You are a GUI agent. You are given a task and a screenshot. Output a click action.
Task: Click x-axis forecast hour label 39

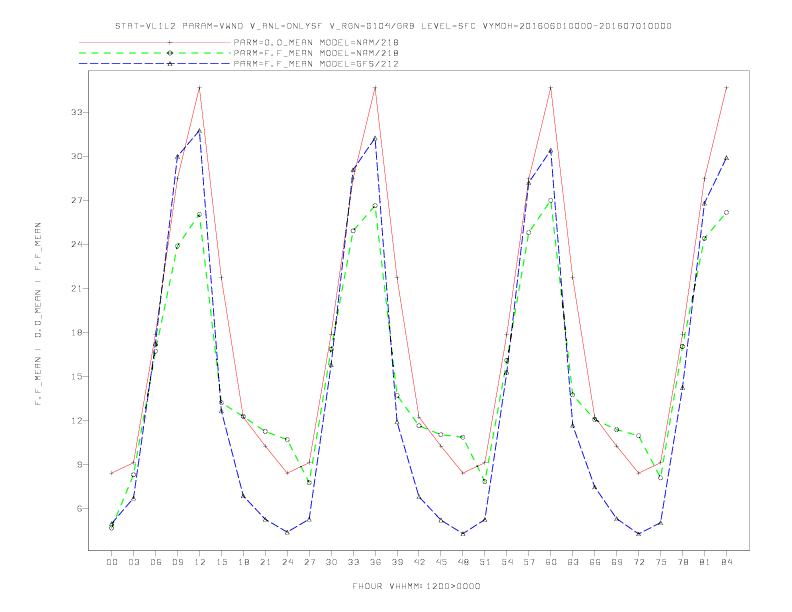coord(397,562)
